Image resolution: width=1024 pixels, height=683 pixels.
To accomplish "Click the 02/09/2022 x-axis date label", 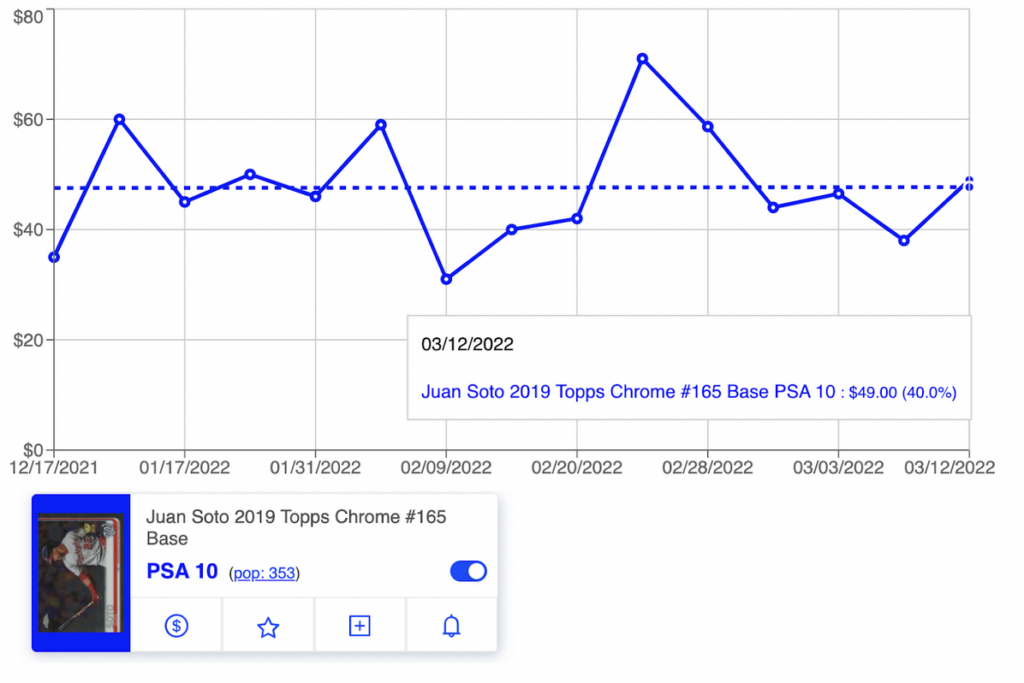I will [x=446, y=468].
